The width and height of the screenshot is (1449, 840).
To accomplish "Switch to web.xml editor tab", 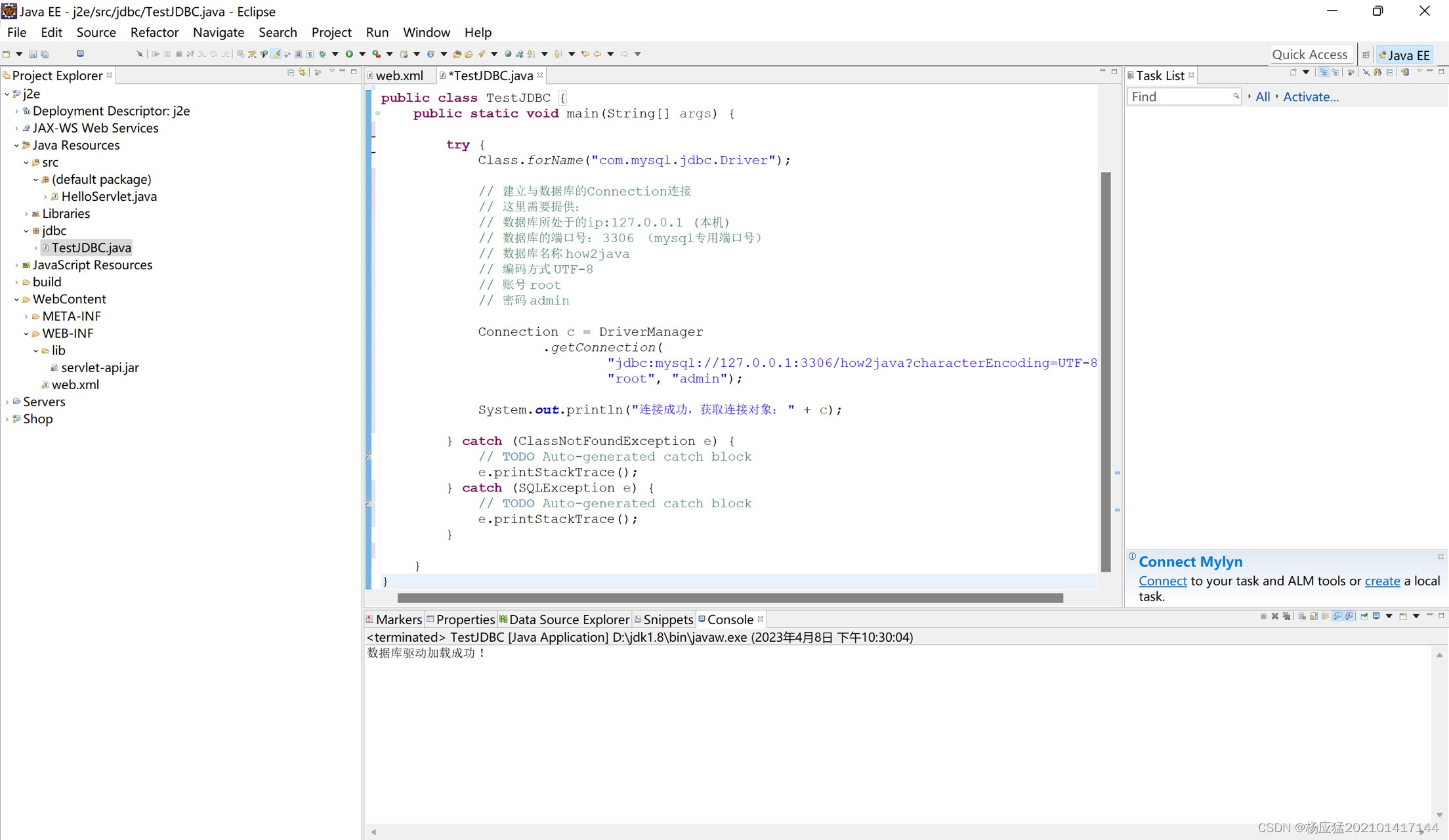I will click(399, 75).
